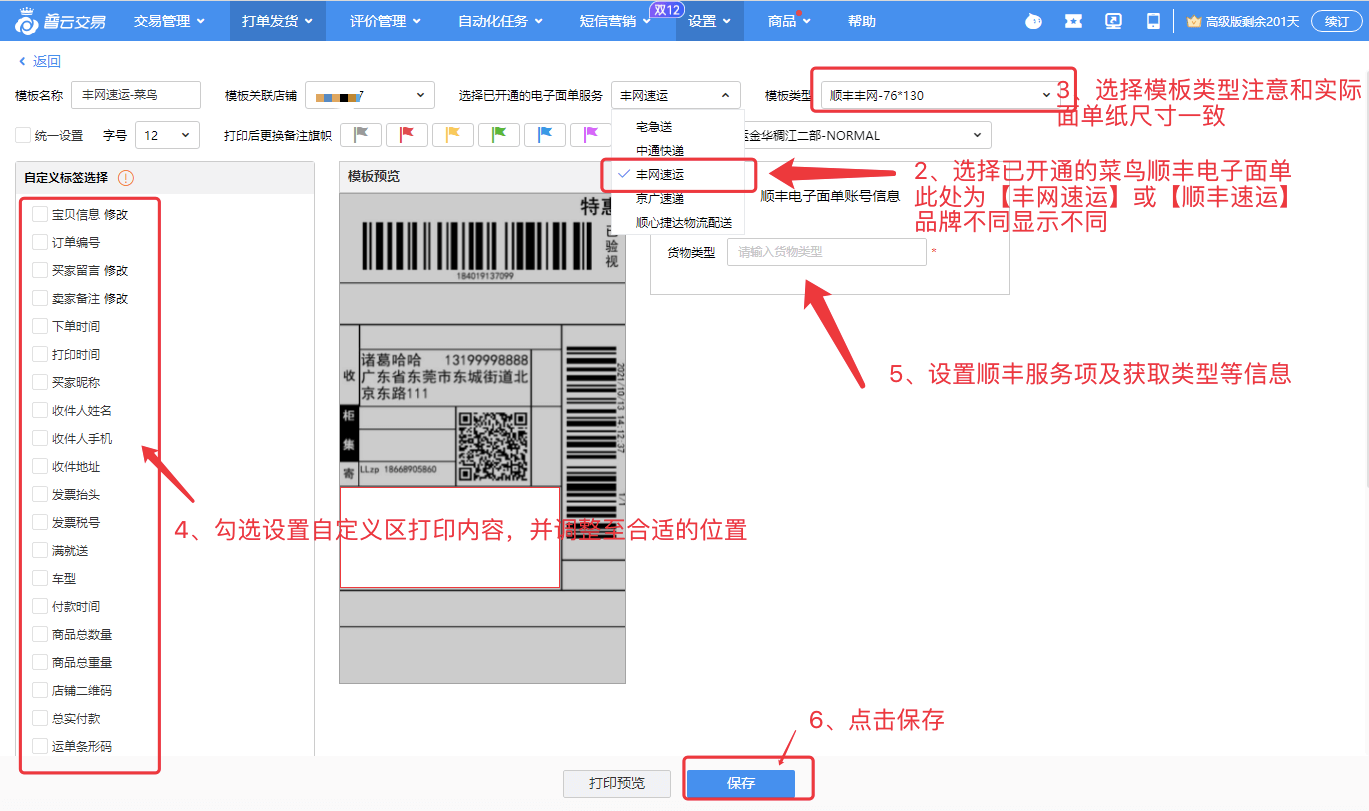
Task: Open the dropdown ending in 二部-NORMAL
Action: [x=868, y=135]
